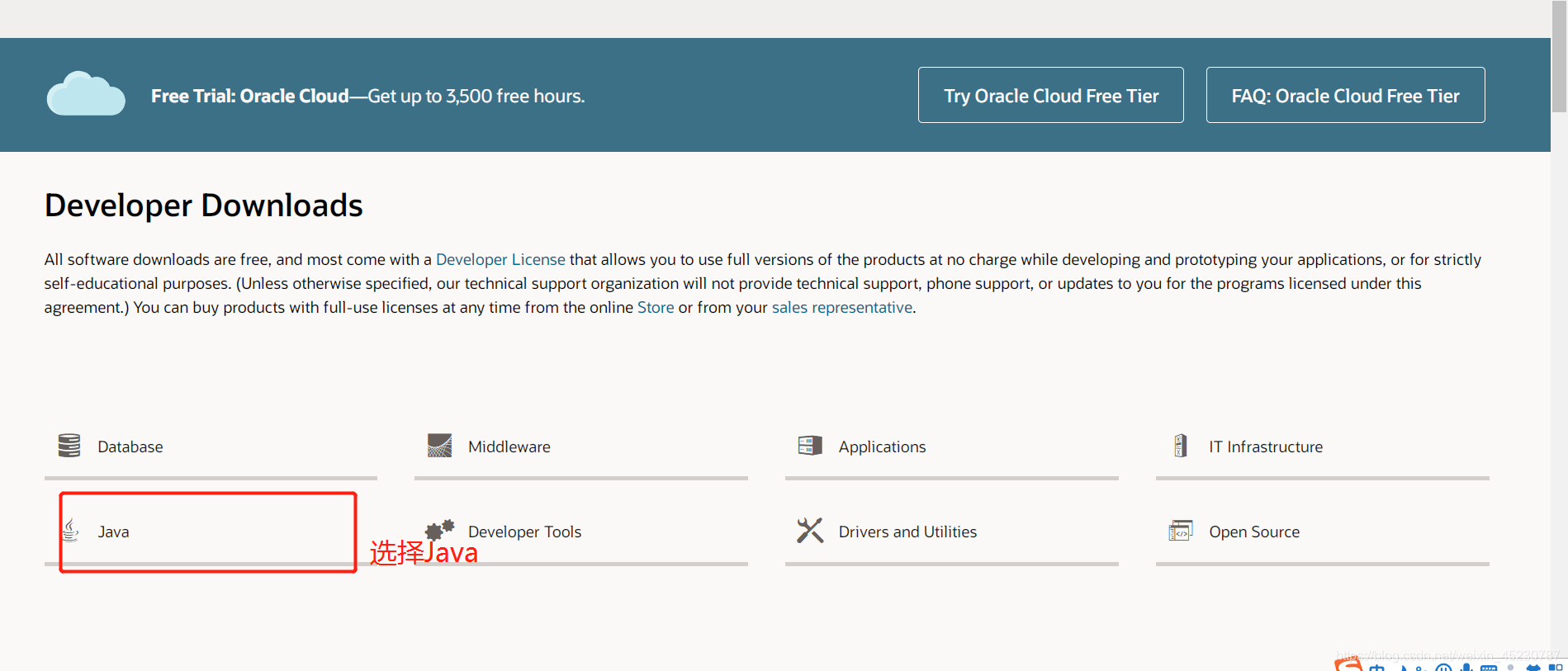Click the Database stack icon
This screenshot has height=671, width=1568.
click(69, 446)
